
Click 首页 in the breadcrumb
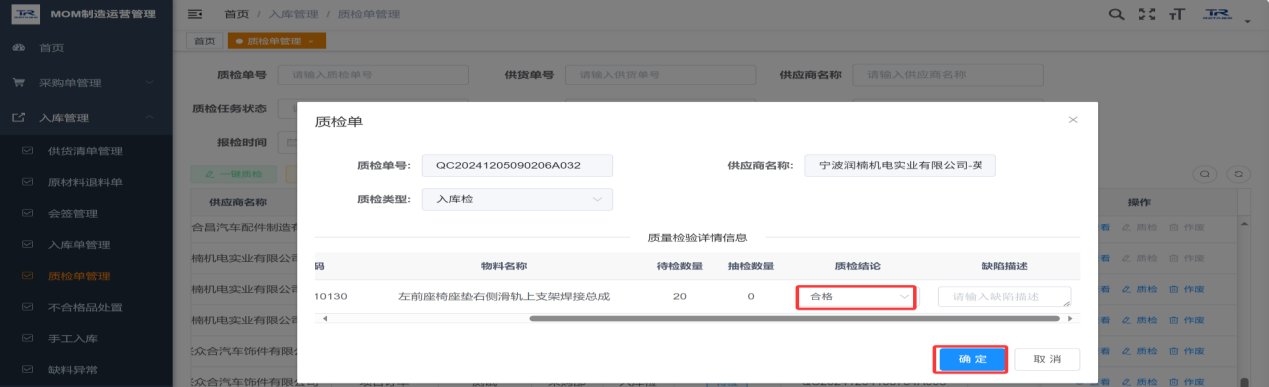237,14
